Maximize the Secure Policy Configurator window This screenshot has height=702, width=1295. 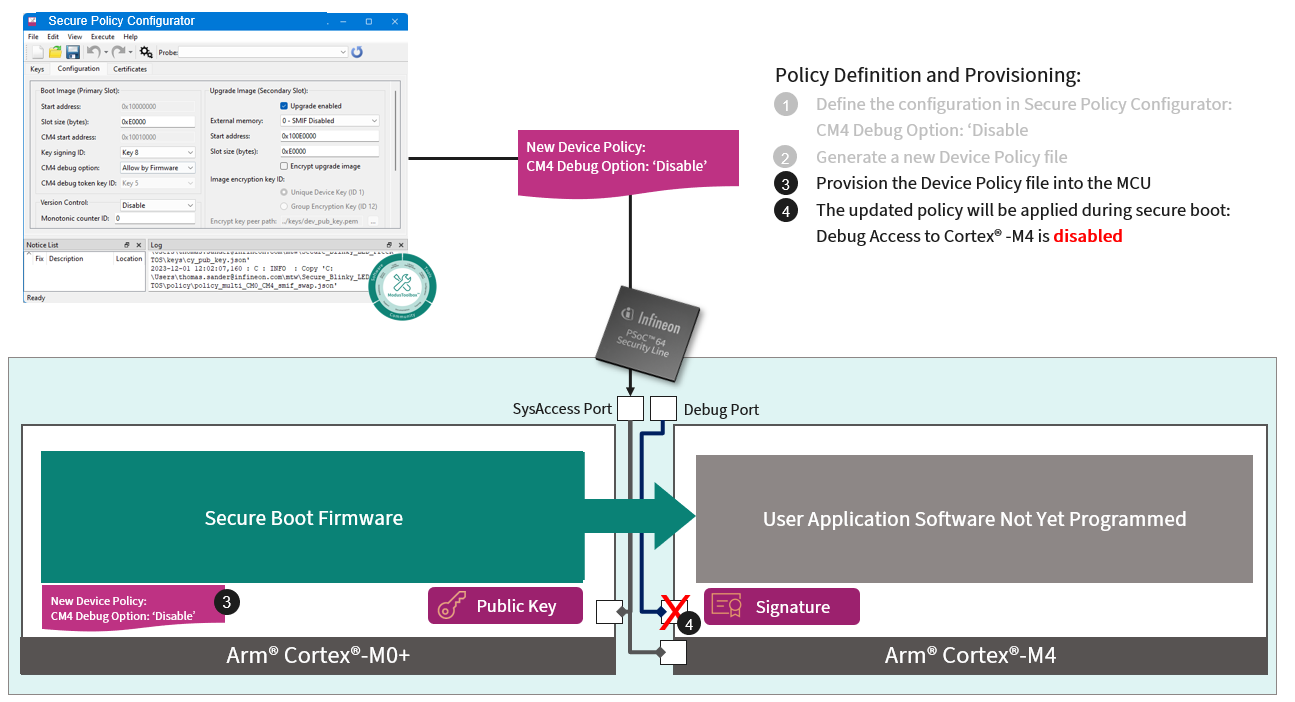click(x=367, y=21)
